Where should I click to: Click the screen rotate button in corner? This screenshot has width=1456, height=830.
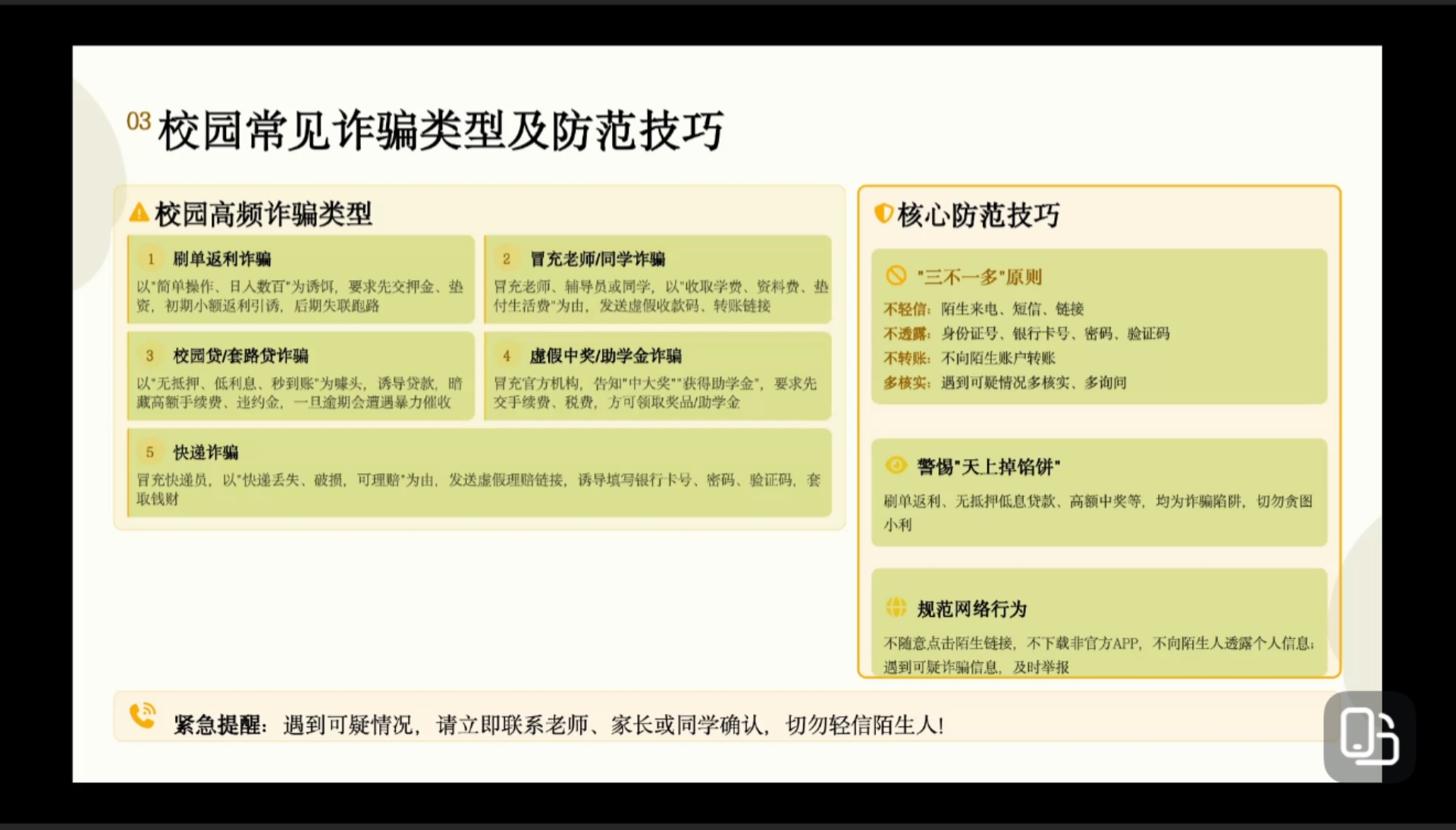pyautogui.click(x=1369, y=736)
